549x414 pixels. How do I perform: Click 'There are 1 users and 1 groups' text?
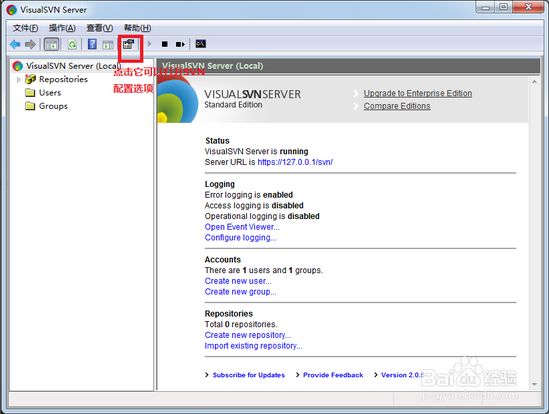click(x=264, y=270)
